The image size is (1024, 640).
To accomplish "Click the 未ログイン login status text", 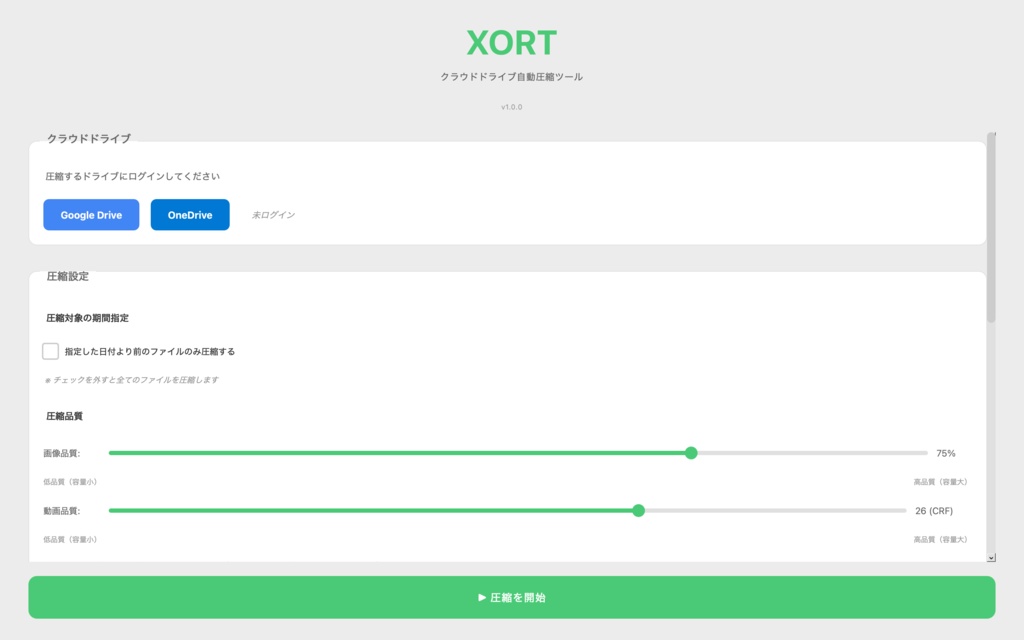I will pyautogui.click(x=276, y=214).
